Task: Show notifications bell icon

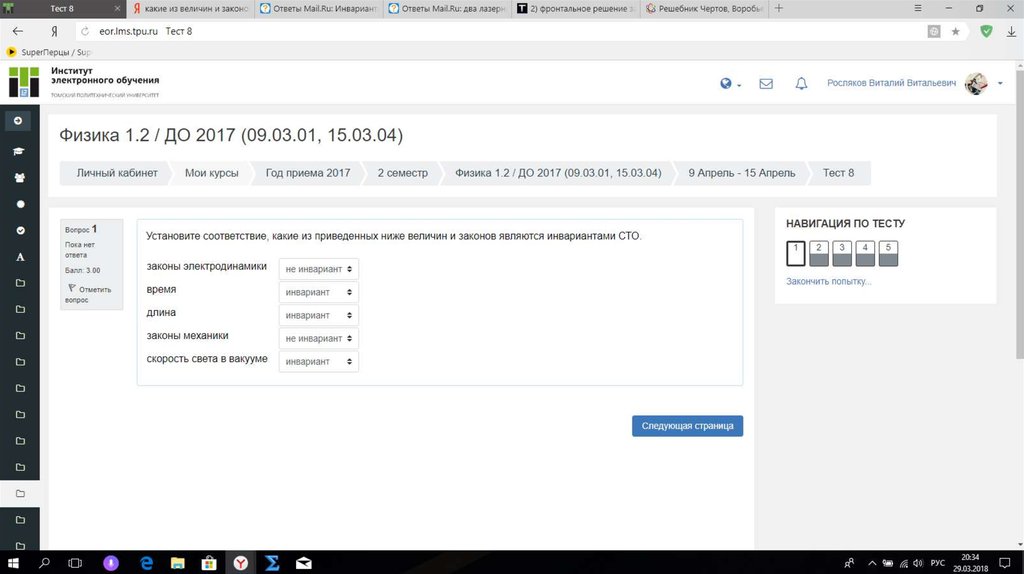Action: click(801, 84)
